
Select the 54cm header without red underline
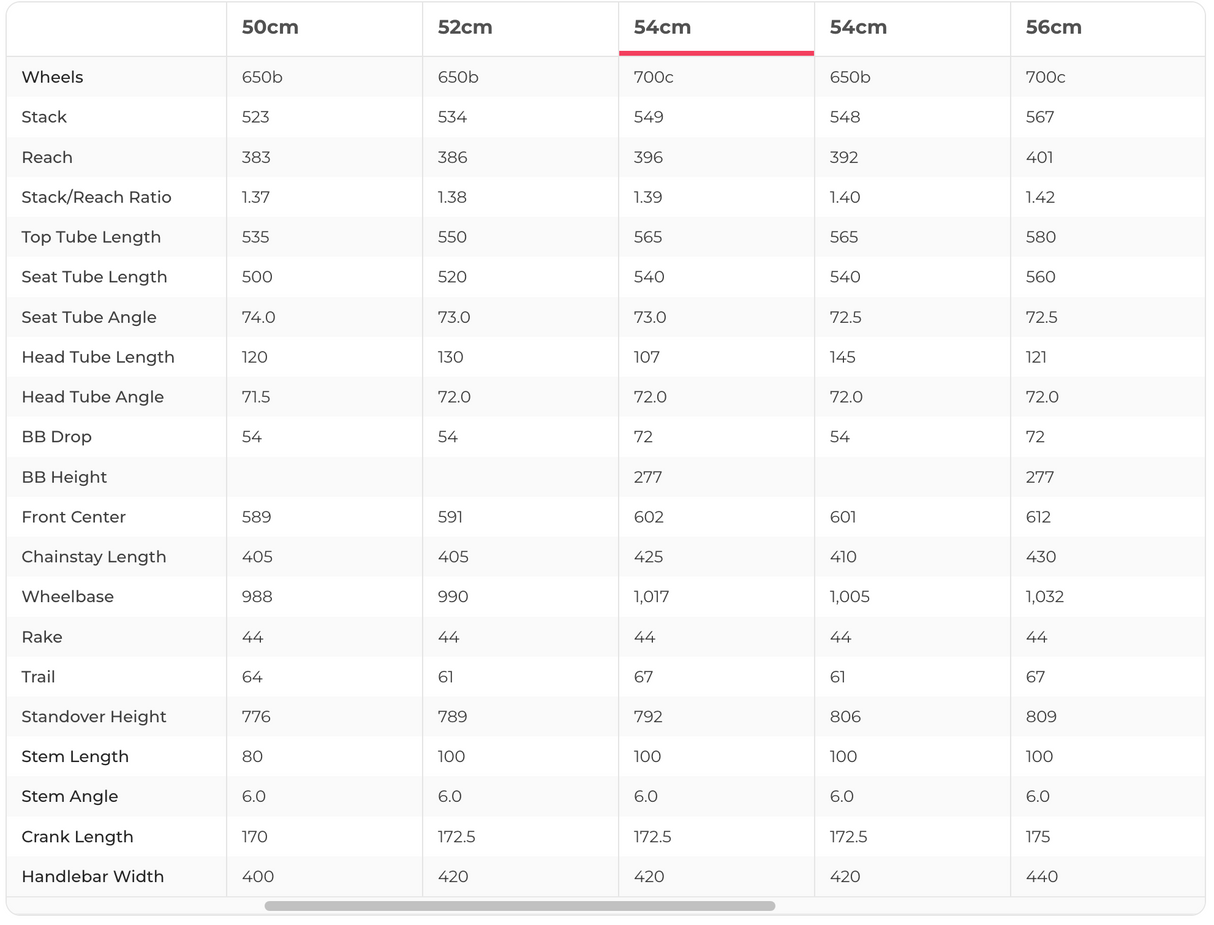[858, 28]
